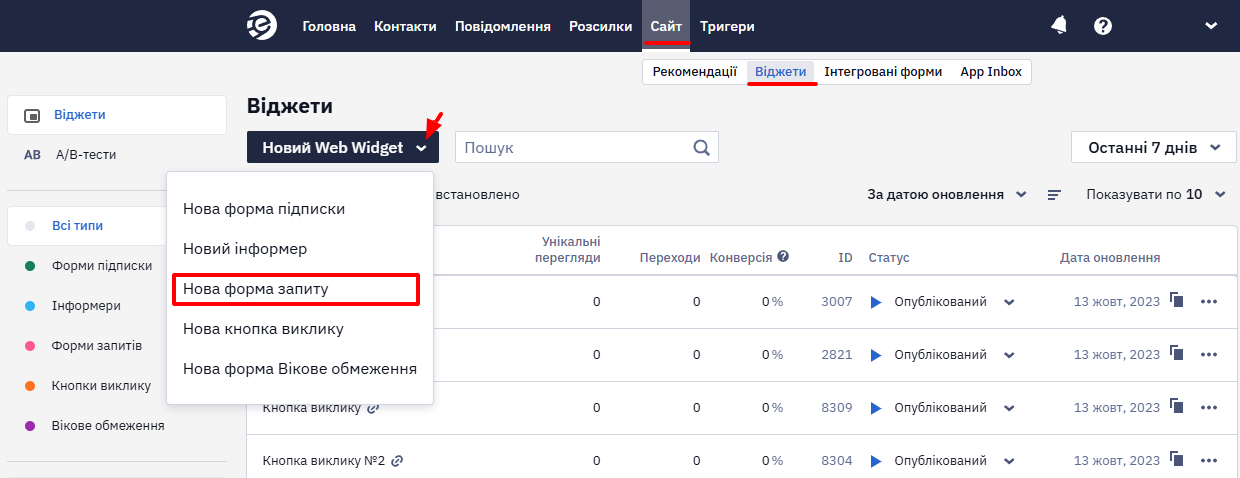Open the Контакти navigation tab
1240x478 pixels.
pyautogui.click(x=405, y=26)
